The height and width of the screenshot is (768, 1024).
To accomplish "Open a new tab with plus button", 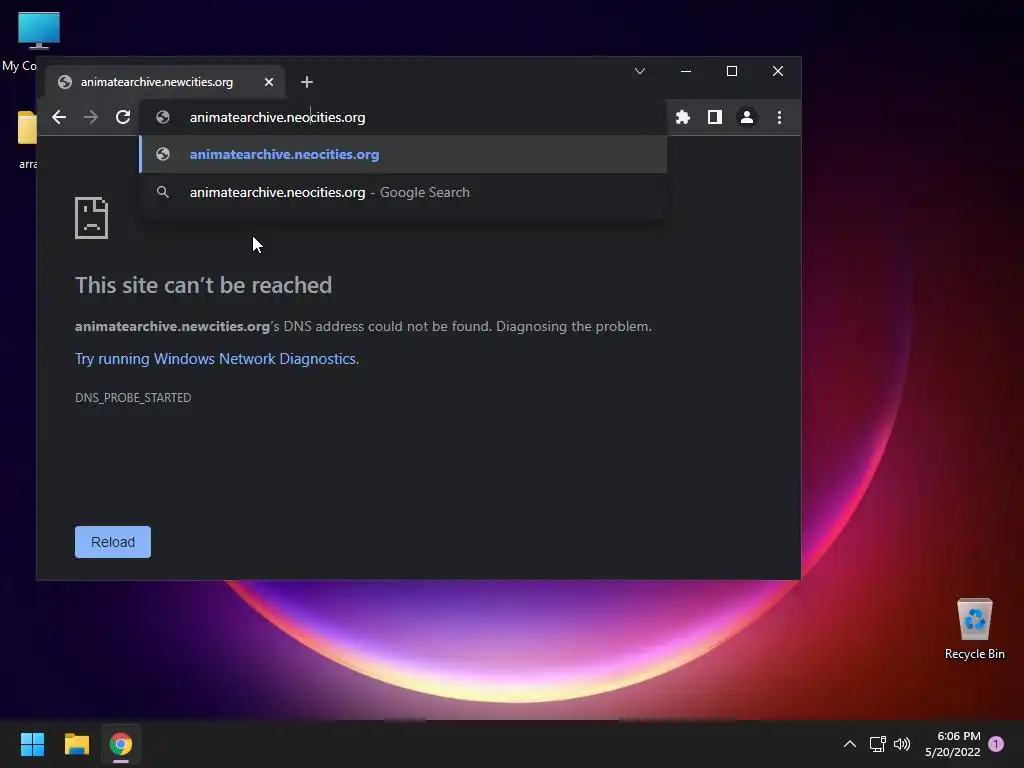I will coord(307,82).
